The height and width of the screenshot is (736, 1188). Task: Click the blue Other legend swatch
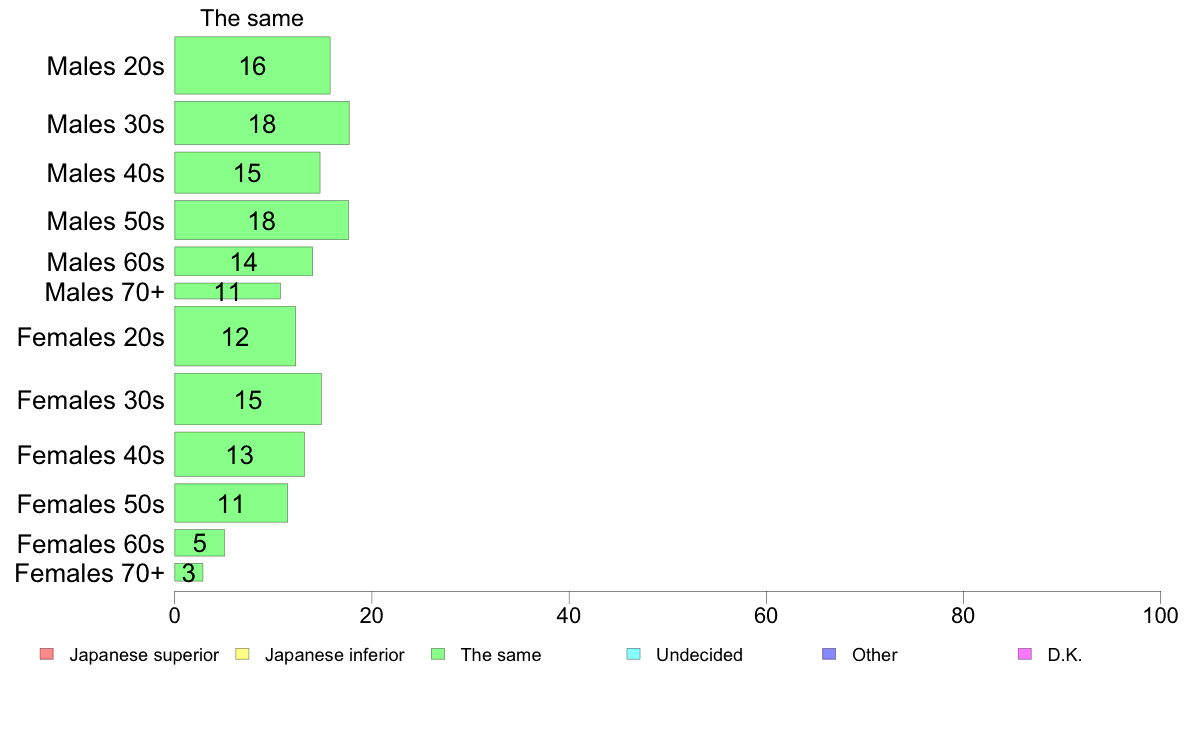830,654
